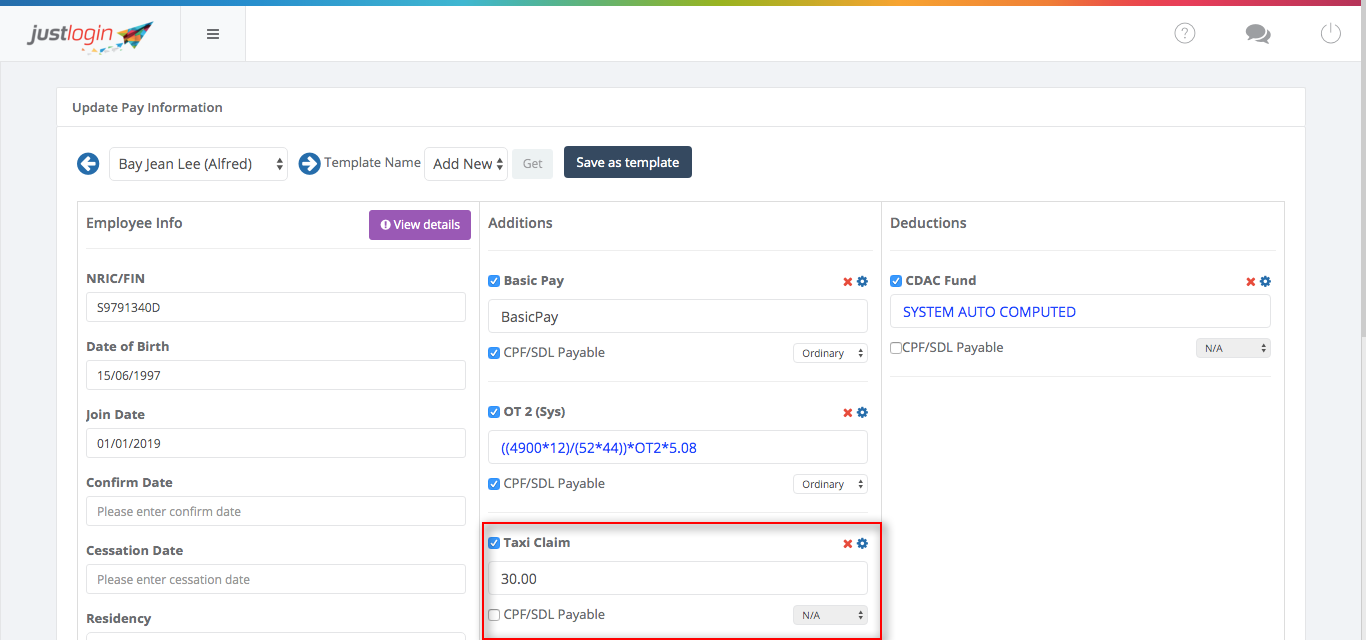Click the NRIC/FIN field S9791340D
This screenshot has width=1366, height=640.
coord(276,307)
